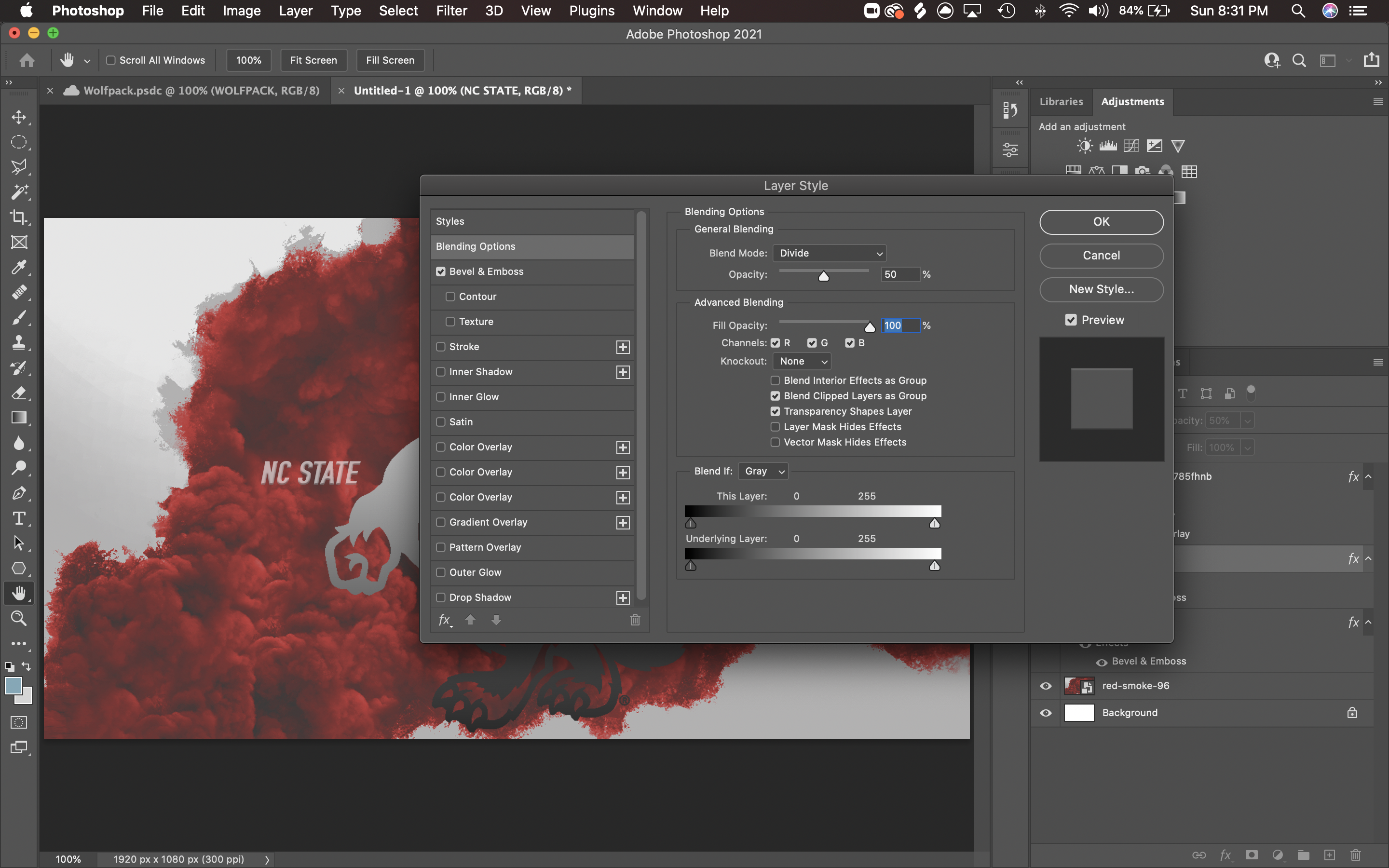Select the Crop tool
This screenshot has width=1389, height=868.
point(19,217)
